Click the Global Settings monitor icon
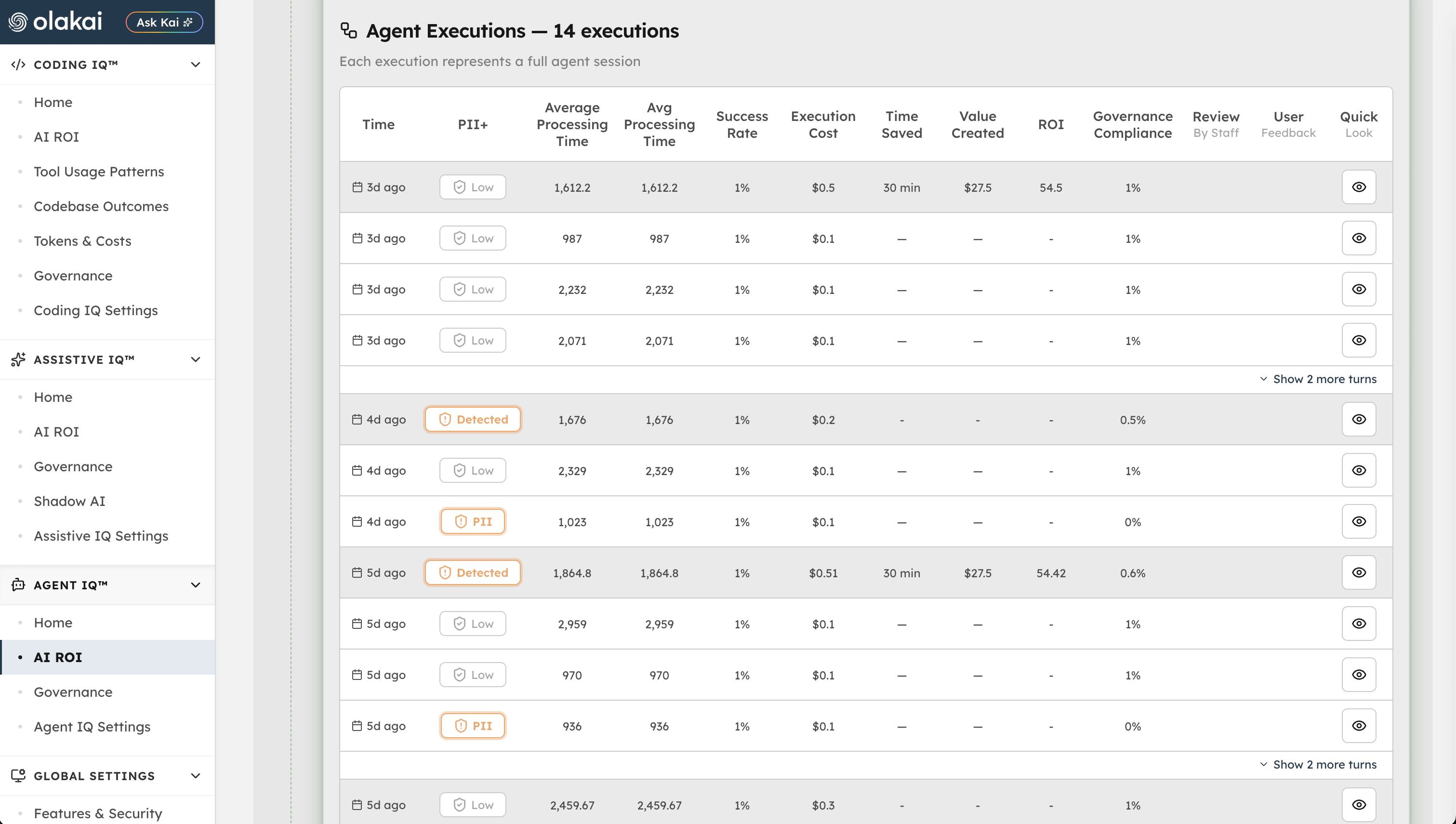1456x824 pixels. pyautogui.click(x=18, y=775)
